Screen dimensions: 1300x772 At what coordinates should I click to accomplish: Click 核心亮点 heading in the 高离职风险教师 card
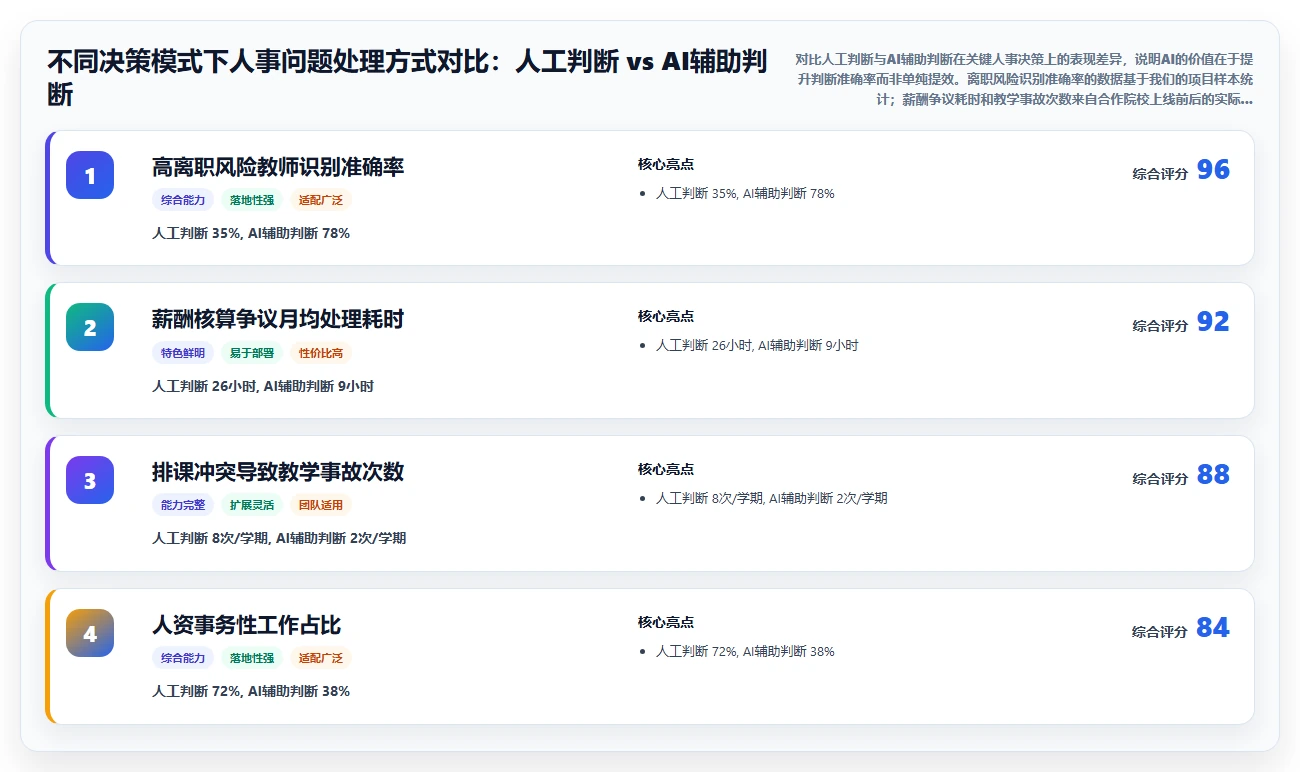[666, 164]
